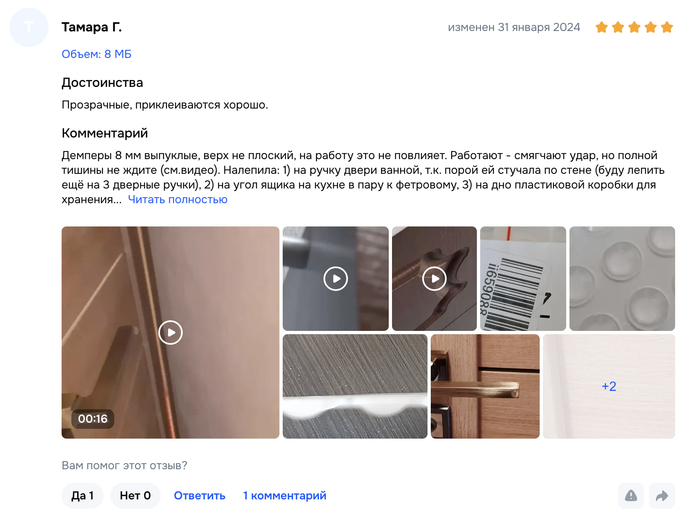Screen dimensions: 700x519
Task: Expand review with Читать полностью
Action: 178,199
